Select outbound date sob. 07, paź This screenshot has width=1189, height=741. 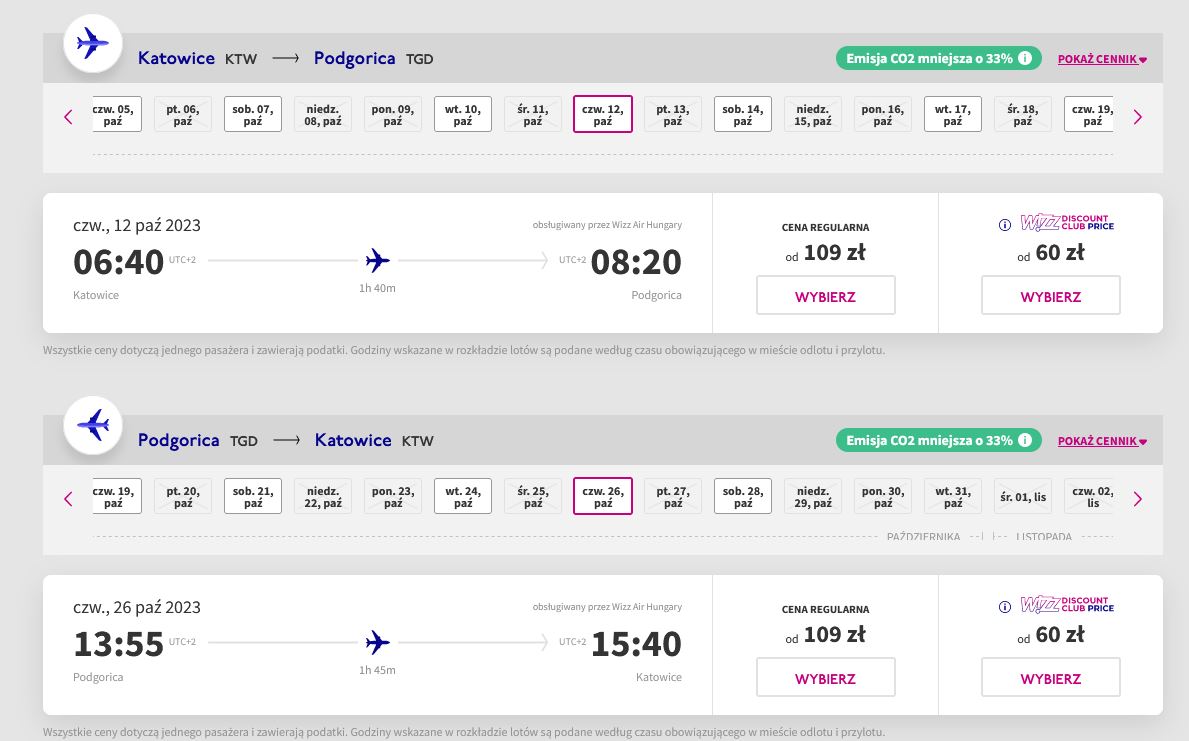(253, 115)
